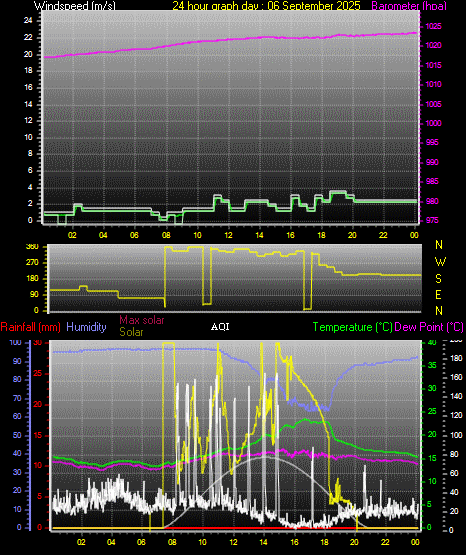Click the 70 humidity axis value
This screenshot has width=466, height=555.
[x=17, y=399]
